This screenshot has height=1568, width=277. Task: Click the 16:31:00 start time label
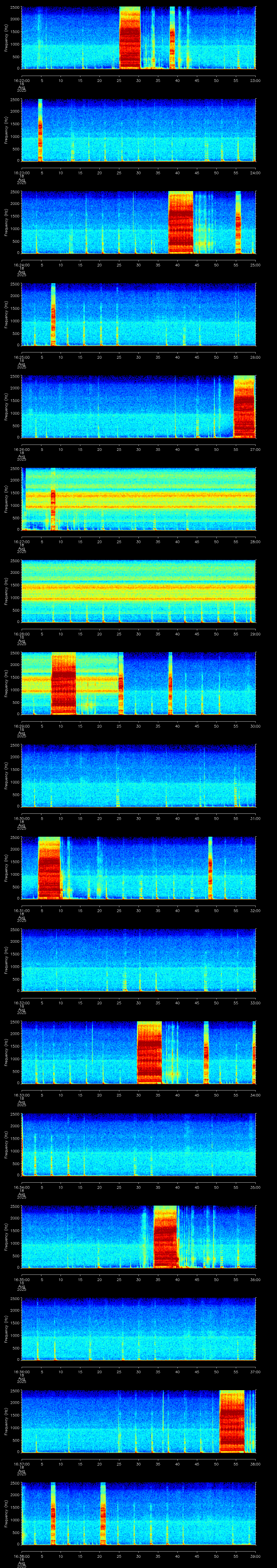pyautogui.click(x=21, y=910)
